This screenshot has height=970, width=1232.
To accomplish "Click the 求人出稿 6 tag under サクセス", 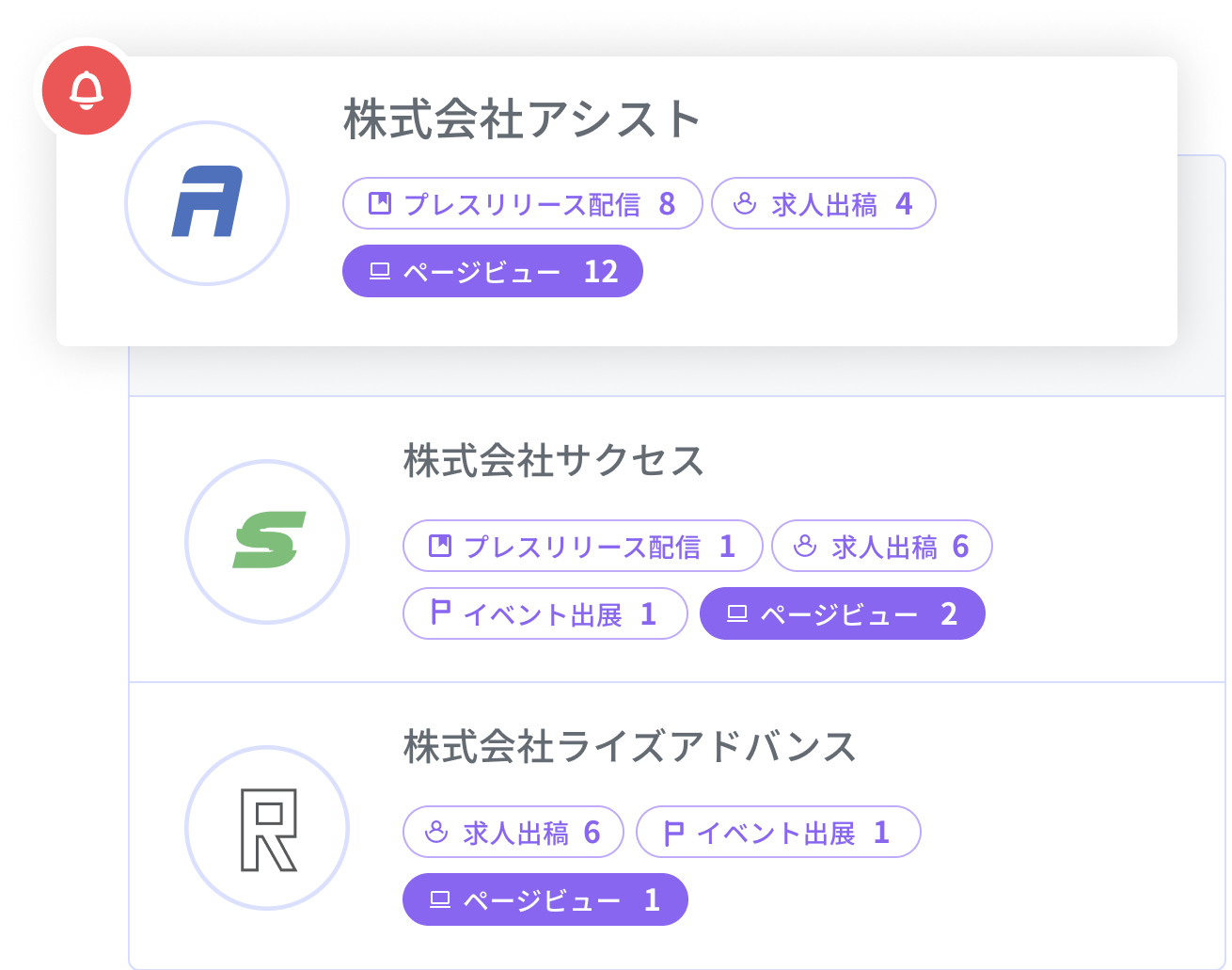I will (x=882, y=546).
